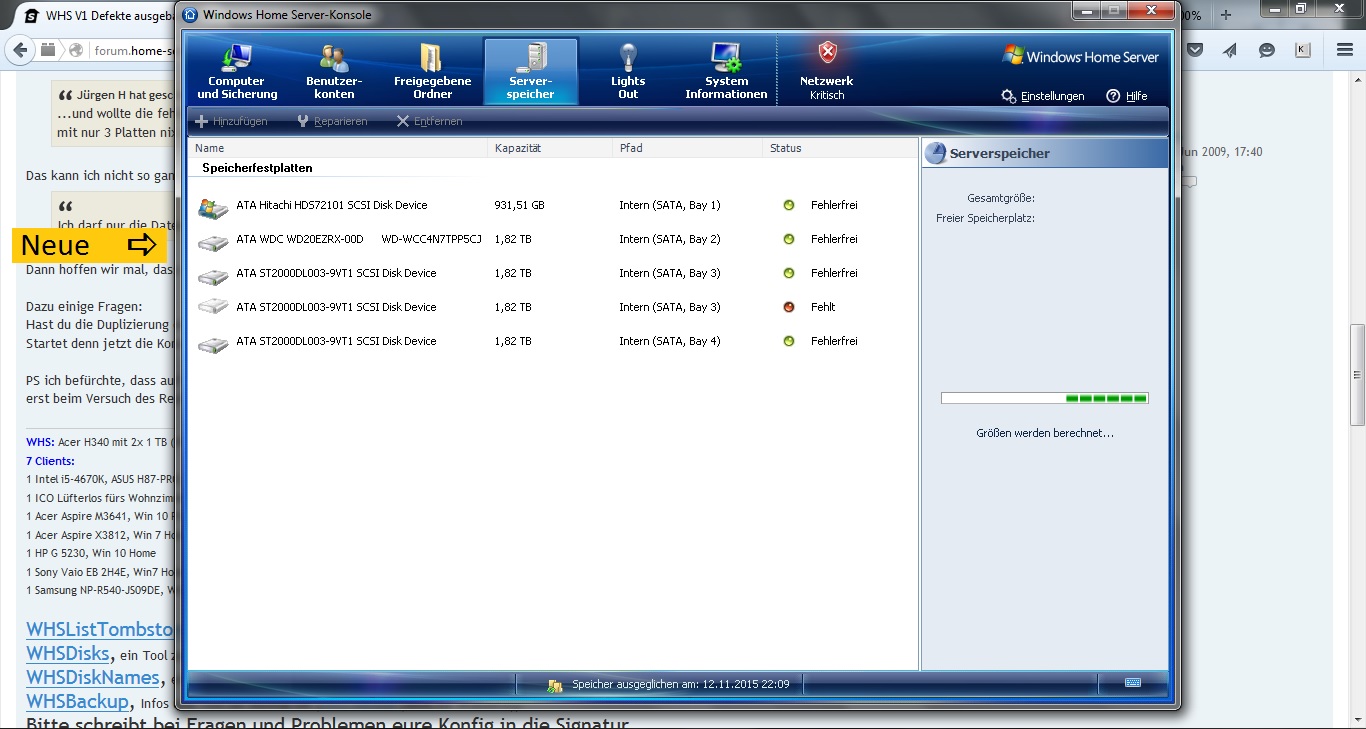Open Einstellungen with the gear icon
Image resolution: width=1366 pixels, height=729 pixels.
(x=1042, y=96)
